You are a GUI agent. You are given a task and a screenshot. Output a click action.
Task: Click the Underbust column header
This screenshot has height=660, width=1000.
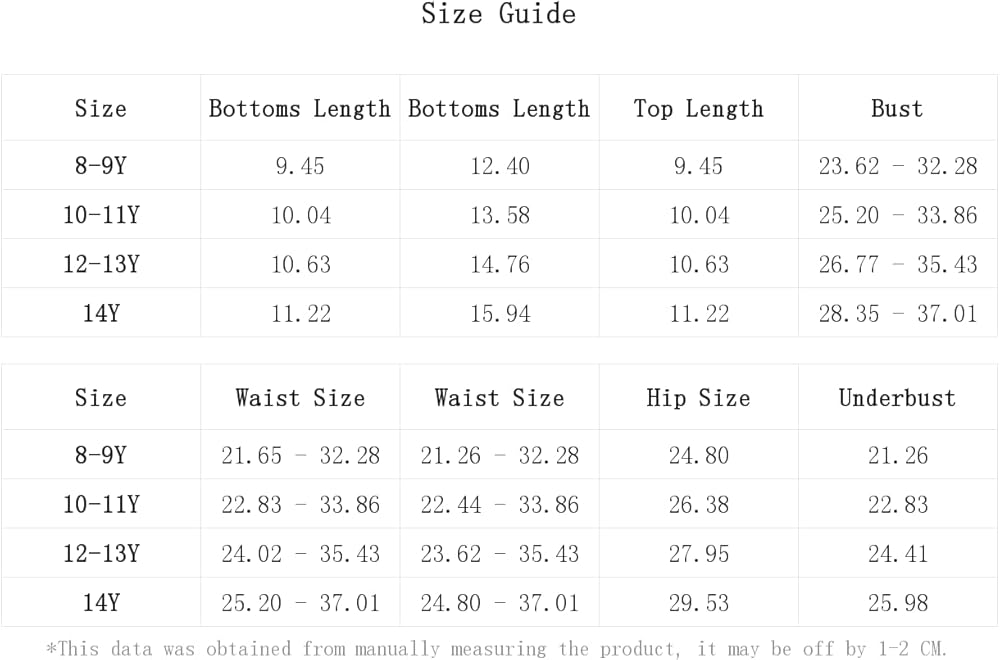pos(897,398)
